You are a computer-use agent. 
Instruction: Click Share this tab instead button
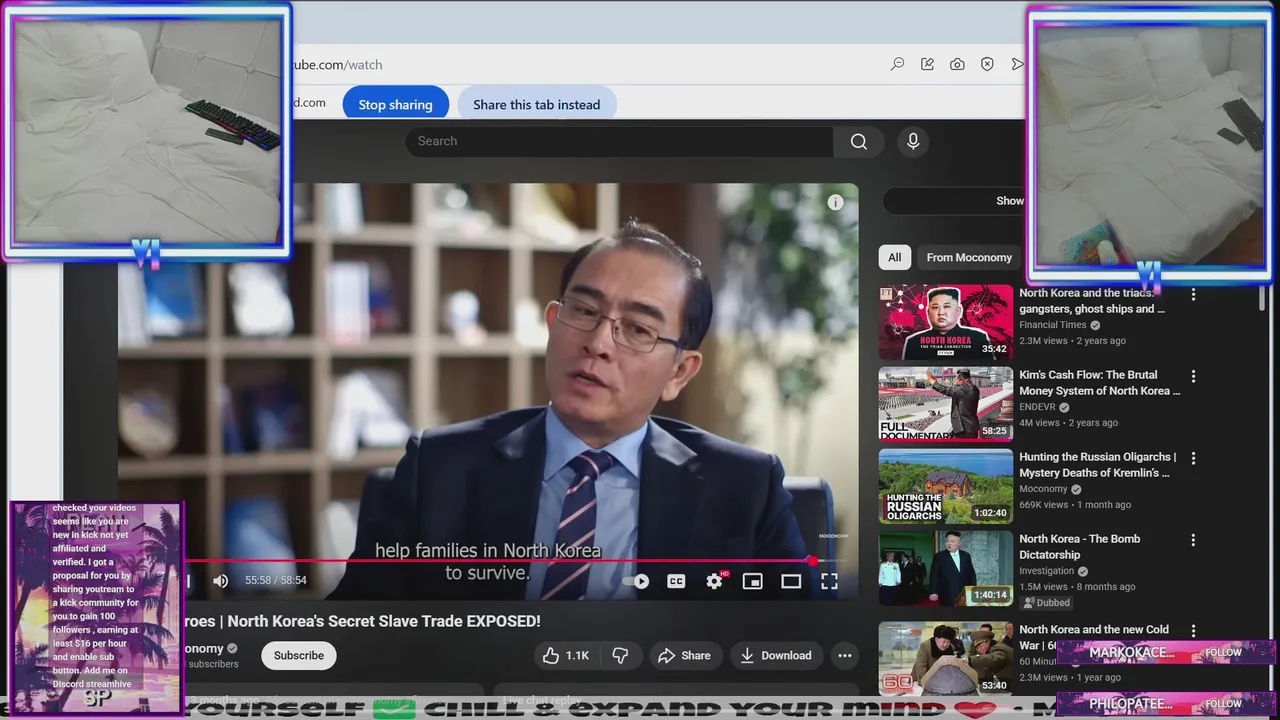click(537, 104)
